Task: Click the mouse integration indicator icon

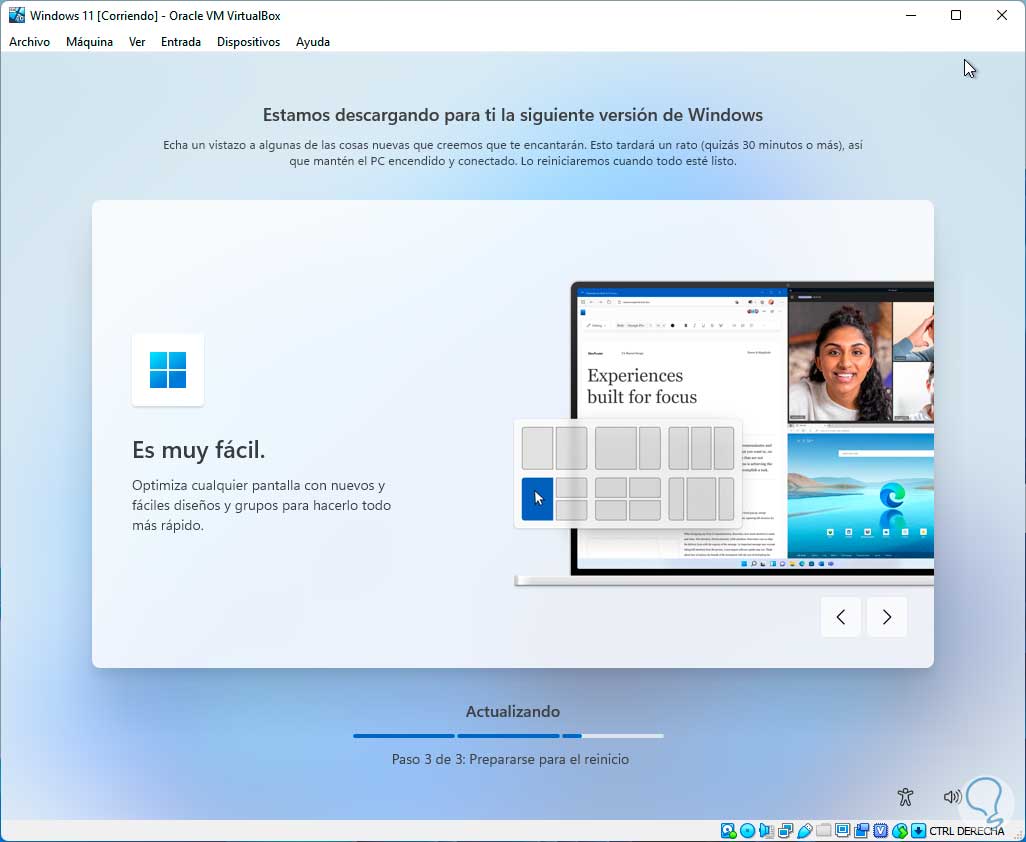Action: 900,831
